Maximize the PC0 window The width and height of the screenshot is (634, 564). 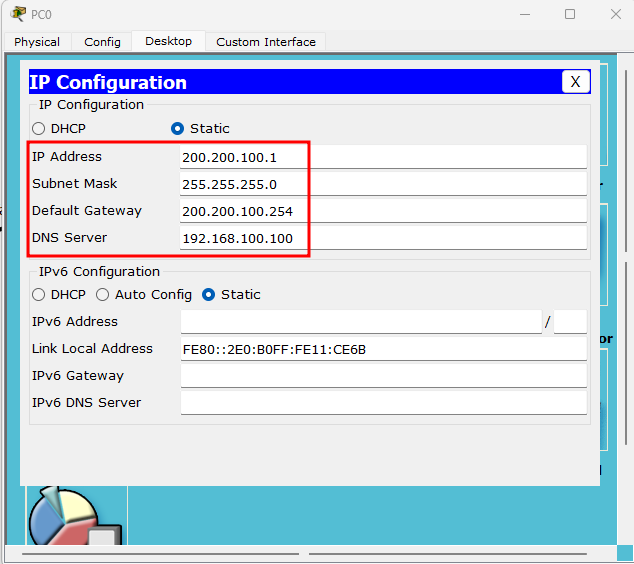point(570,15)
